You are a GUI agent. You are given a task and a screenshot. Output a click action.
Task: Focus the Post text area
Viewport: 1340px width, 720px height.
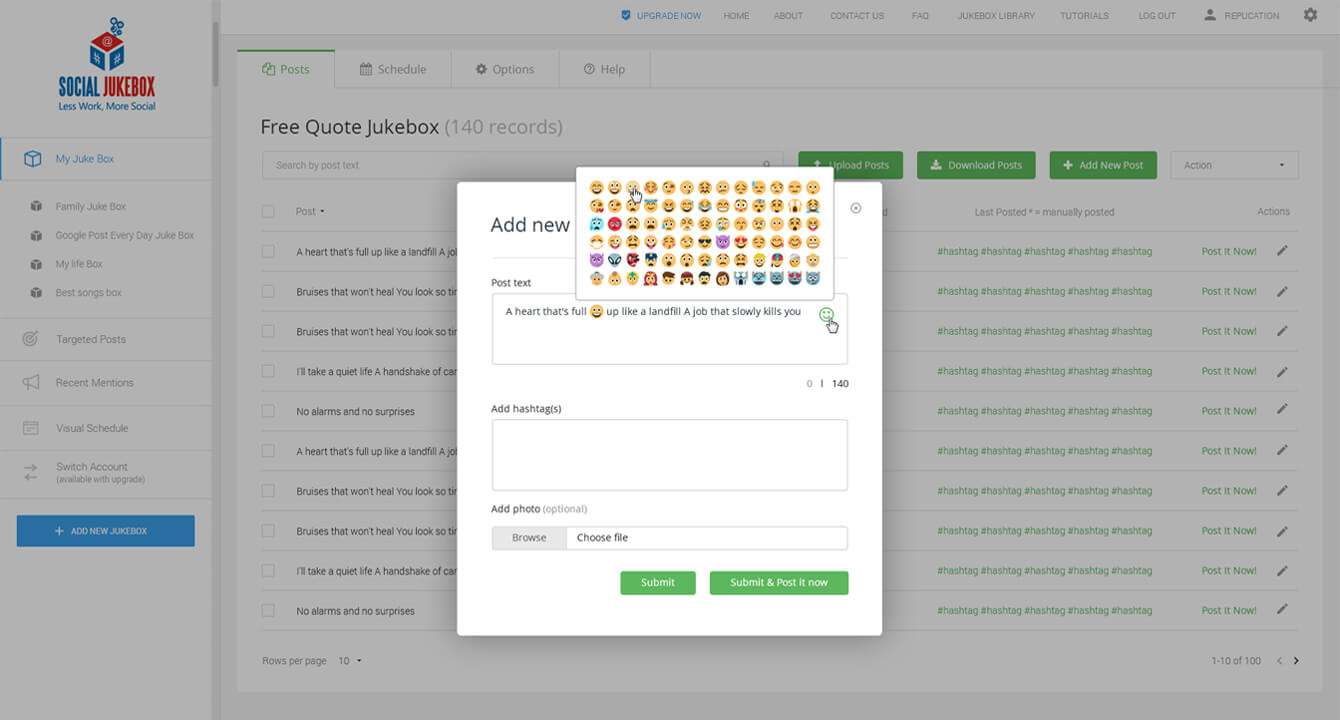(670, 329)
